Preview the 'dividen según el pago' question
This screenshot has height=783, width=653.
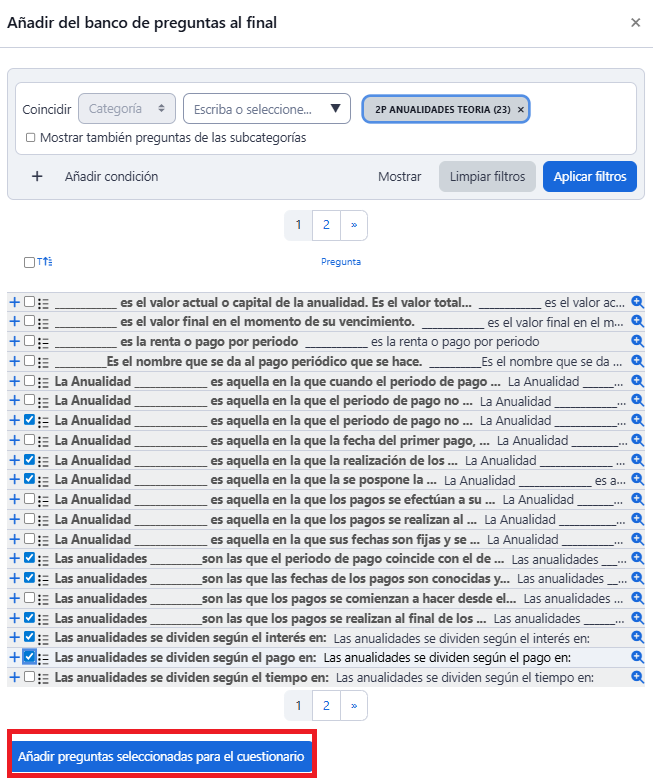tap(637, 657)
